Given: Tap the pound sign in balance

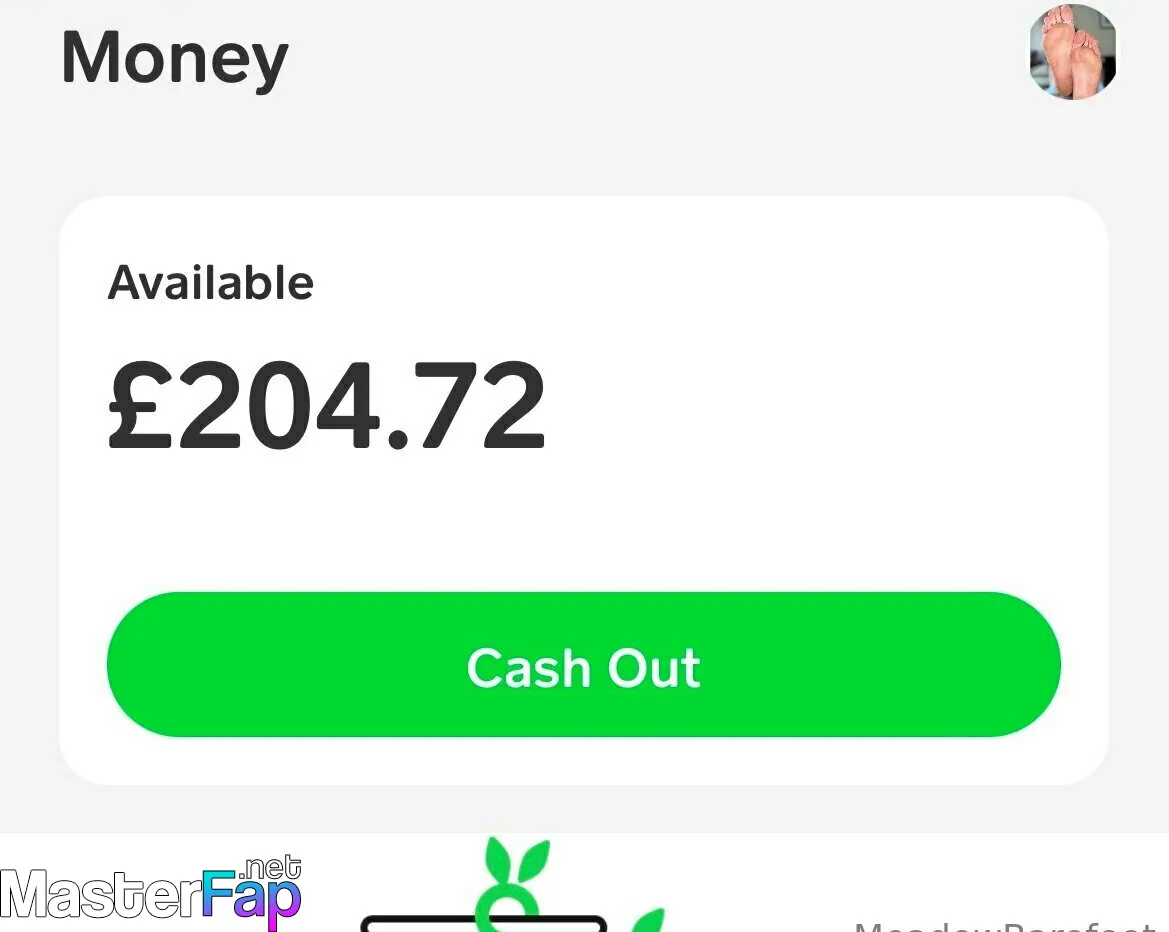Looking at the screenshot, I should 140,405.
